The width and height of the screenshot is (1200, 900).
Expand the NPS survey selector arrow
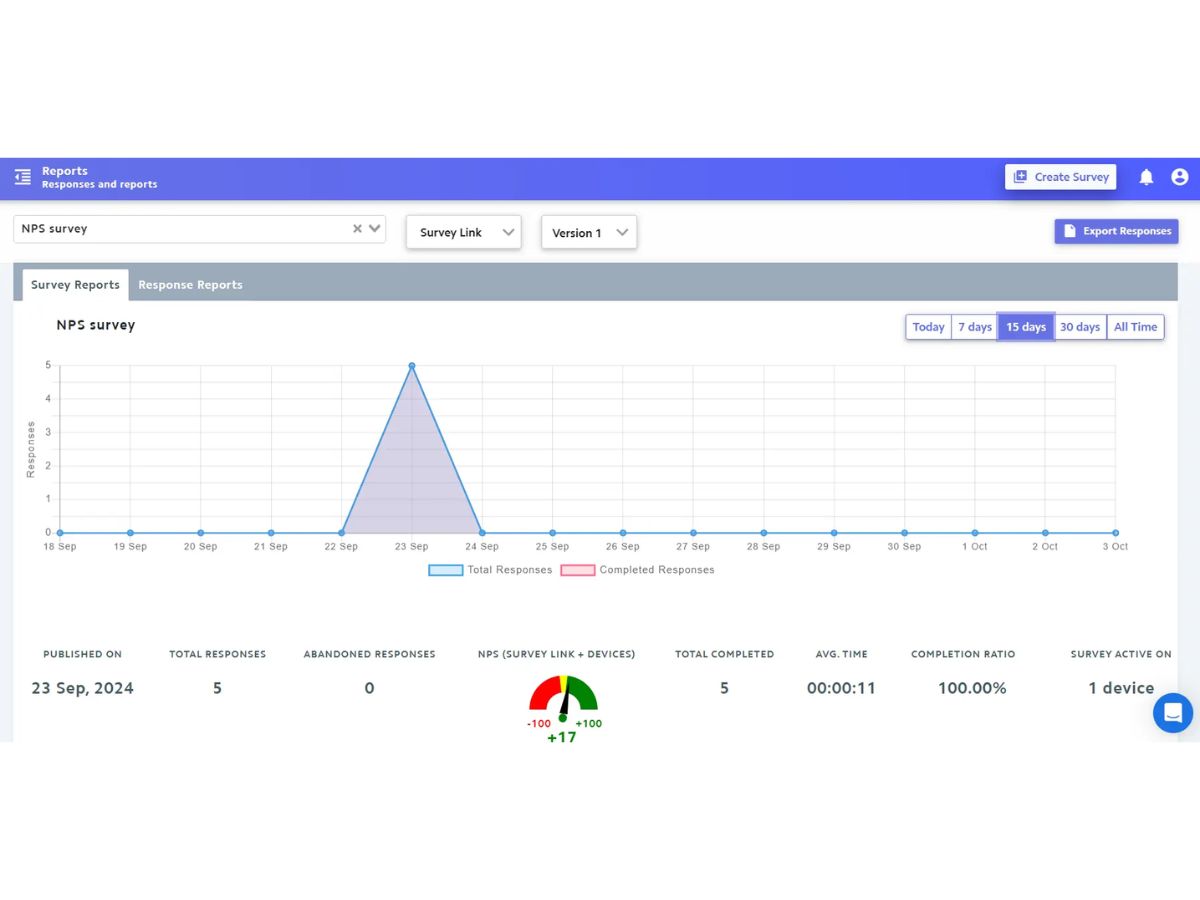coord(375,229)
